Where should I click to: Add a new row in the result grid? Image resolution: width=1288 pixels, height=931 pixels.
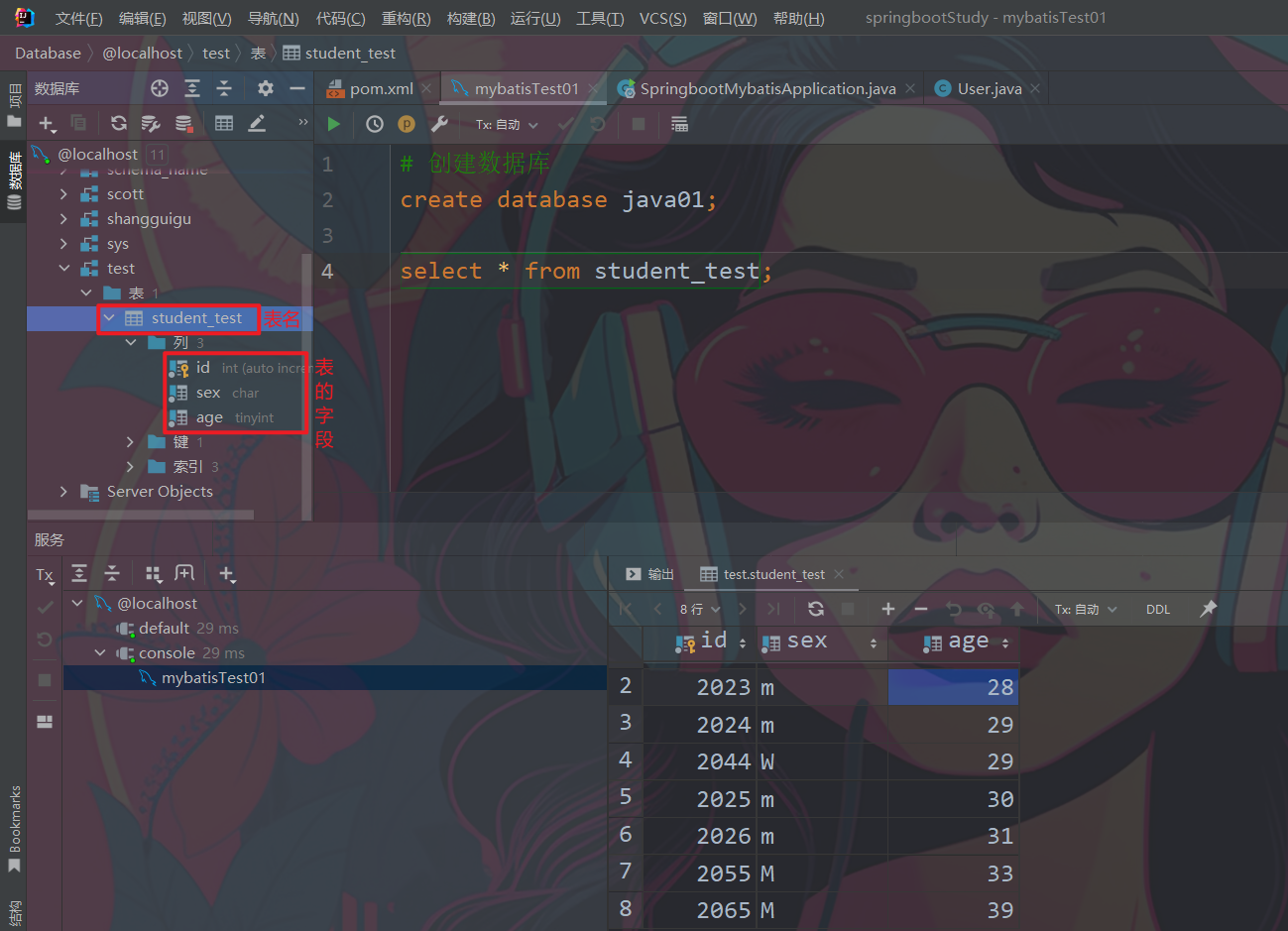coord(888,609)
